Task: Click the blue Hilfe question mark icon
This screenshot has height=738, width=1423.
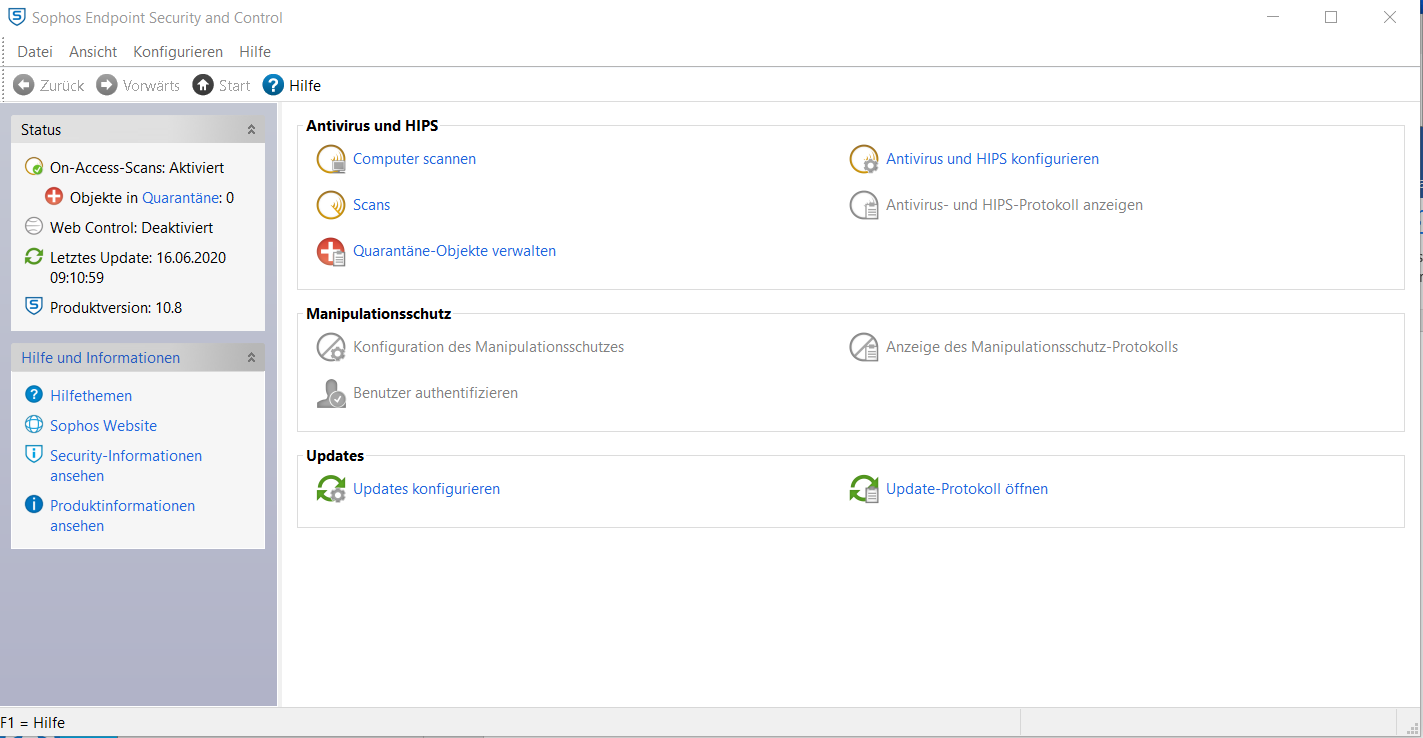Action: pyautogui.click(x=273, y=85)
